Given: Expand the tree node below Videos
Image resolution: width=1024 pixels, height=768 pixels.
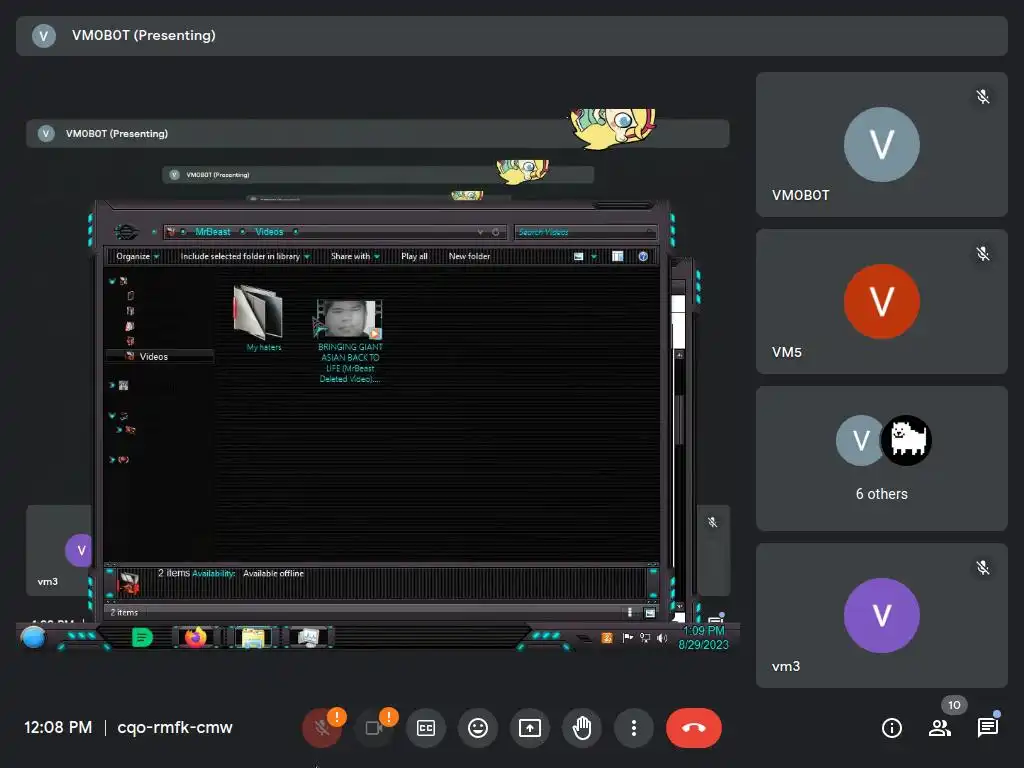Looking at the screenshot, I should click(112, 385).
